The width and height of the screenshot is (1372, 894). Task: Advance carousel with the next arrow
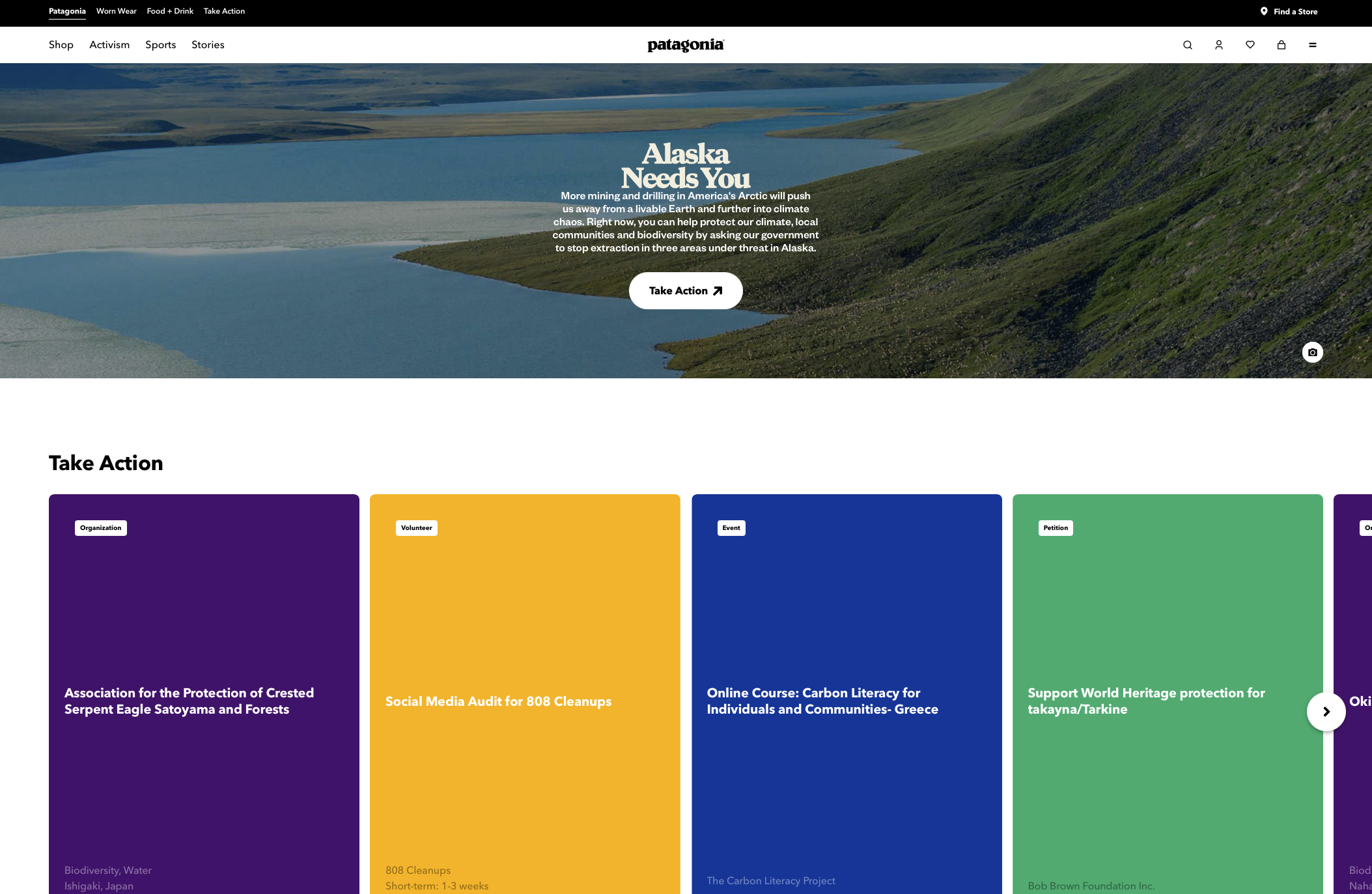[x=1326, y=712]
